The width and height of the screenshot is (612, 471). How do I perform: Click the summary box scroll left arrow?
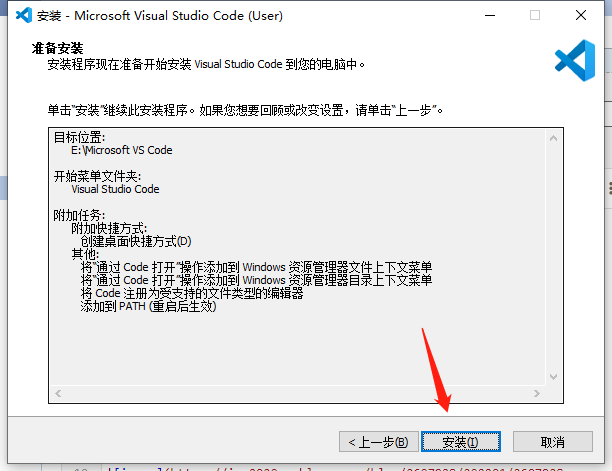58,393
